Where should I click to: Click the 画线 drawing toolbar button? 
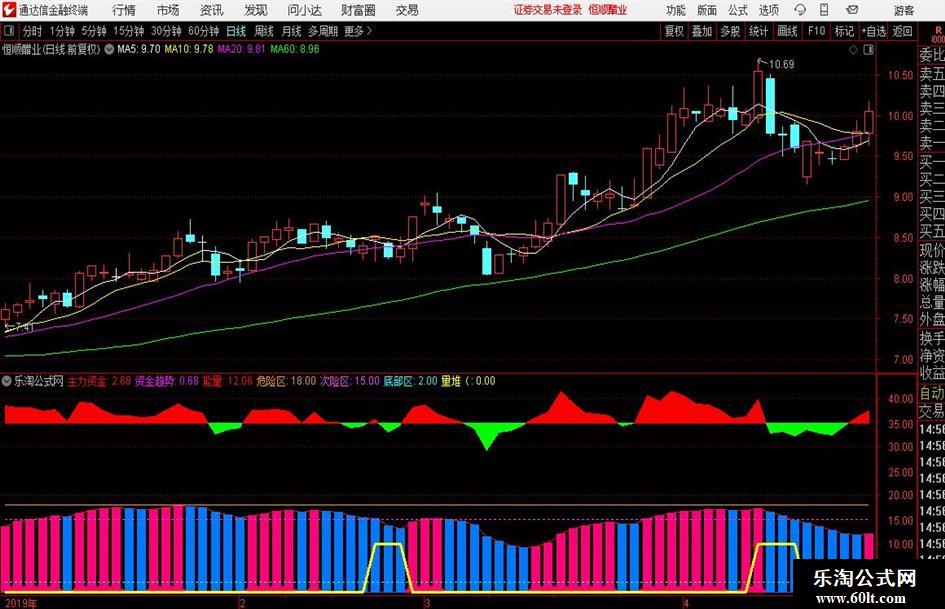pyautogui.click(x=787, y=31)
